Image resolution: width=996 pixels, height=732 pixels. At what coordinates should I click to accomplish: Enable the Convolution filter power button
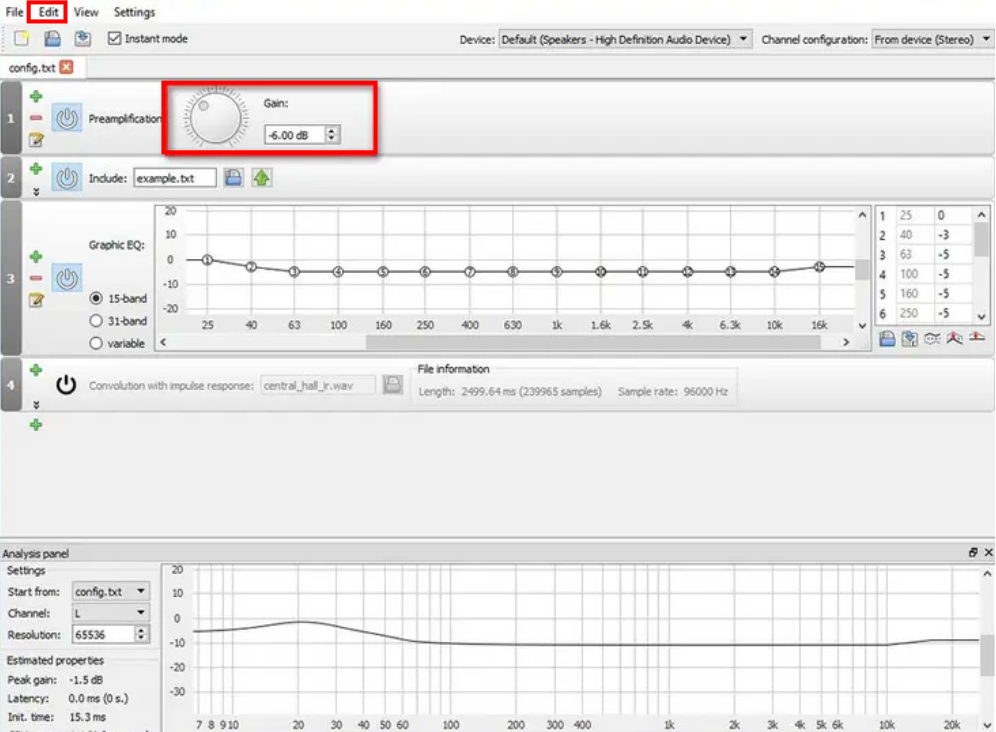pos(66,384)
